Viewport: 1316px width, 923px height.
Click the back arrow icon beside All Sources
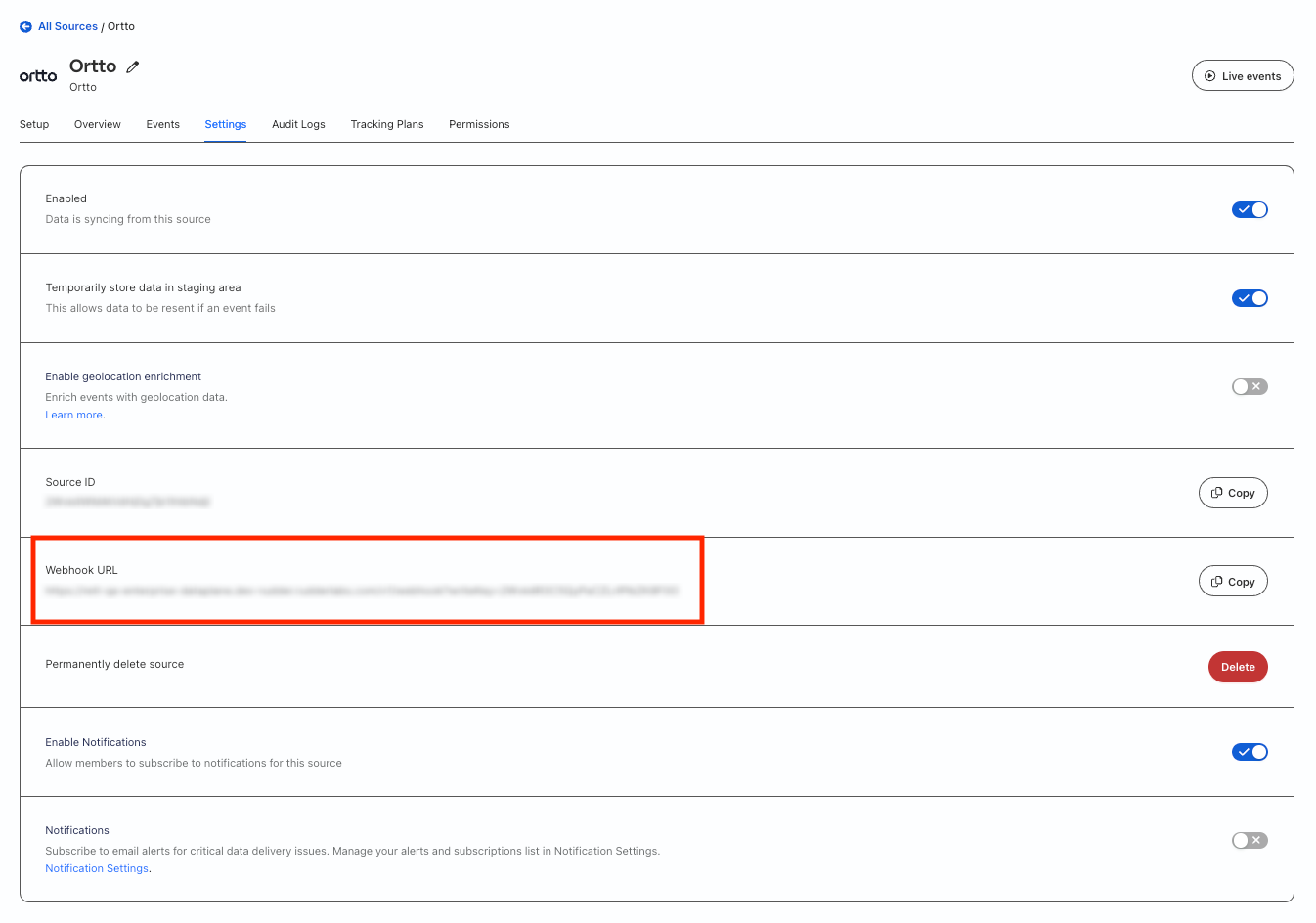(25, 26)
